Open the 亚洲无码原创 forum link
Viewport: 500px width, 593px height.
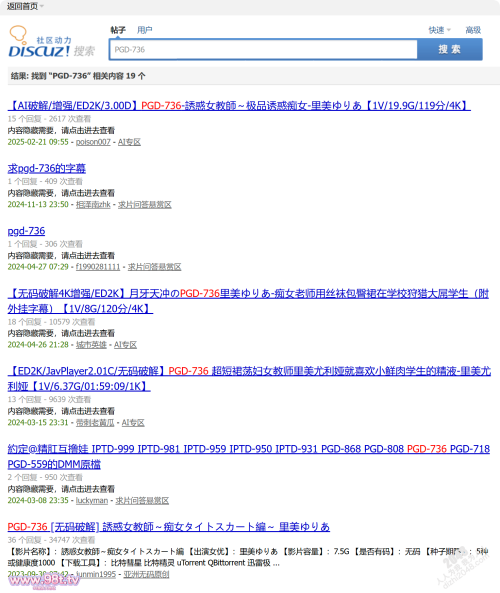pos(146,574)
